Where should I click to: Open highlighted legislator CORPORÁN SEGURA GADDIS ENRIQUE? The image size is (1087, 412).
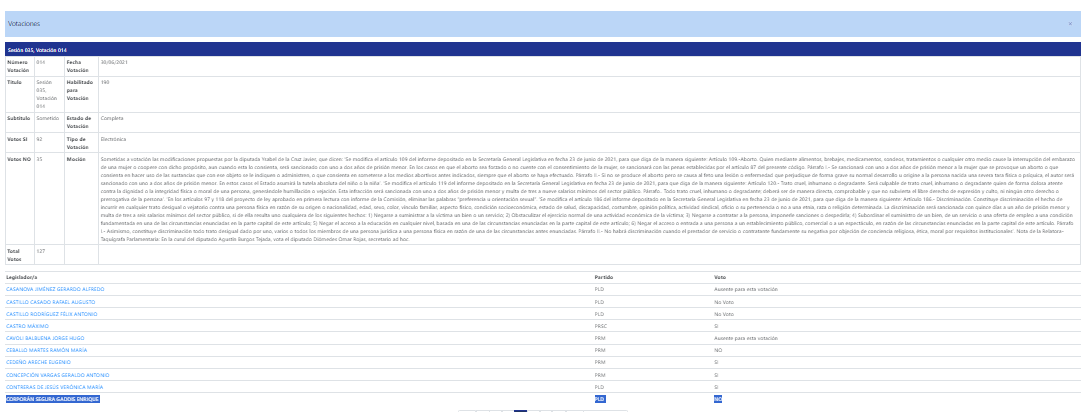point(53,399)
